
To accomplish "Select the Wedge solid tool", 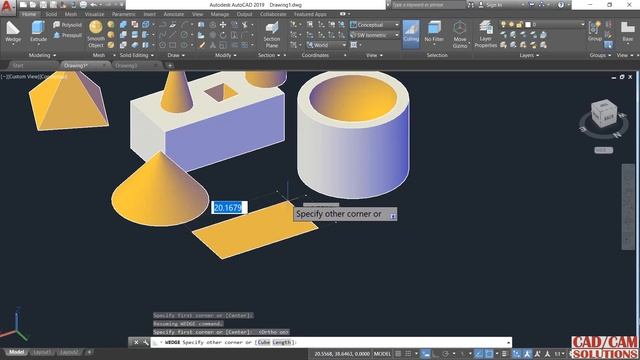I will click(13, 32).
